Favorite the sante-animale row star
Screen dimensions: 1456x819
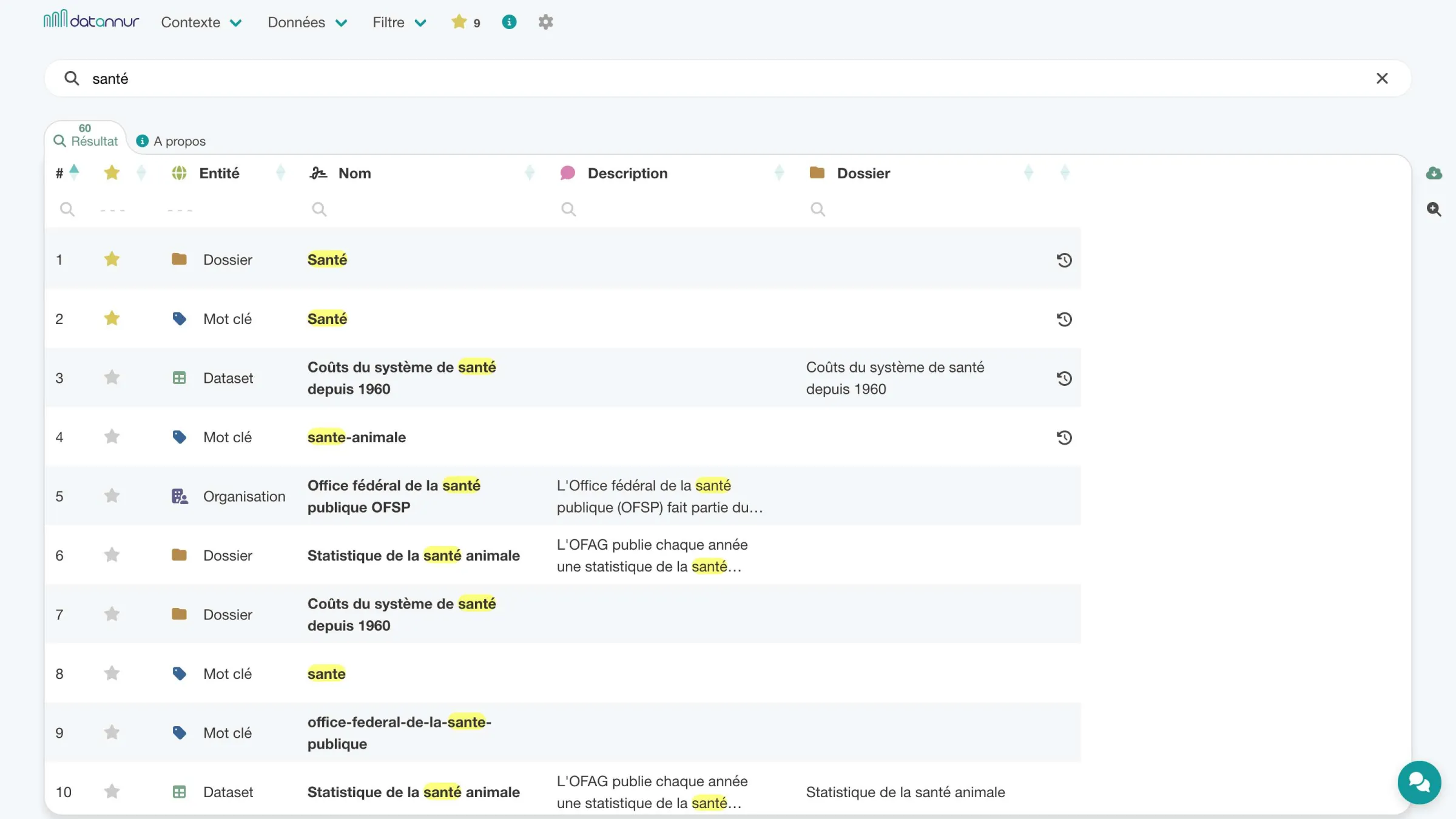pos(112,437)
